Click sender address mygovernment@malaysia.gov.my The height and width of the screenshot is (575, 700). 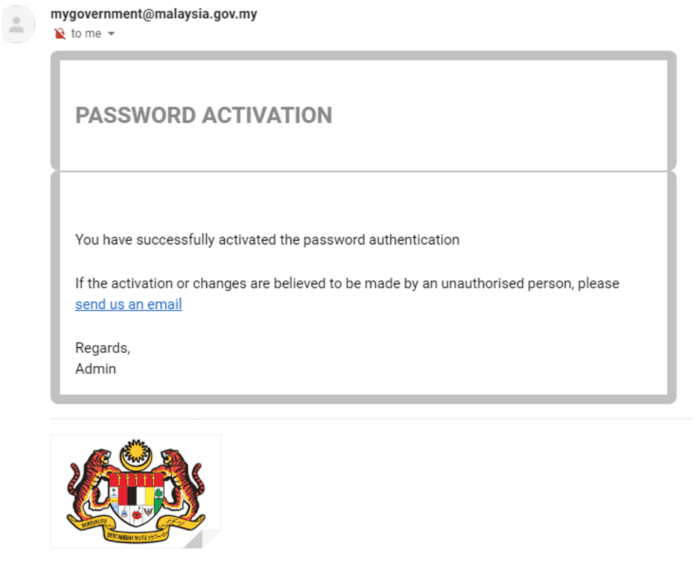[x=153, y=14]
